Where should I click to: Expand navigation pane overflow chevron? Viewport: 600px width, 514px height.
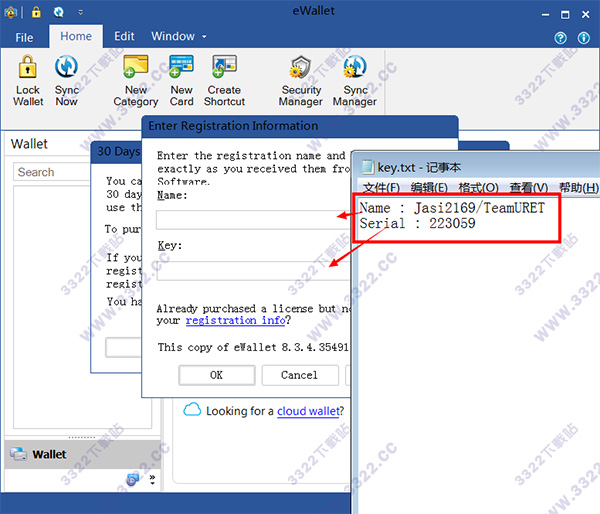point(152,479)
